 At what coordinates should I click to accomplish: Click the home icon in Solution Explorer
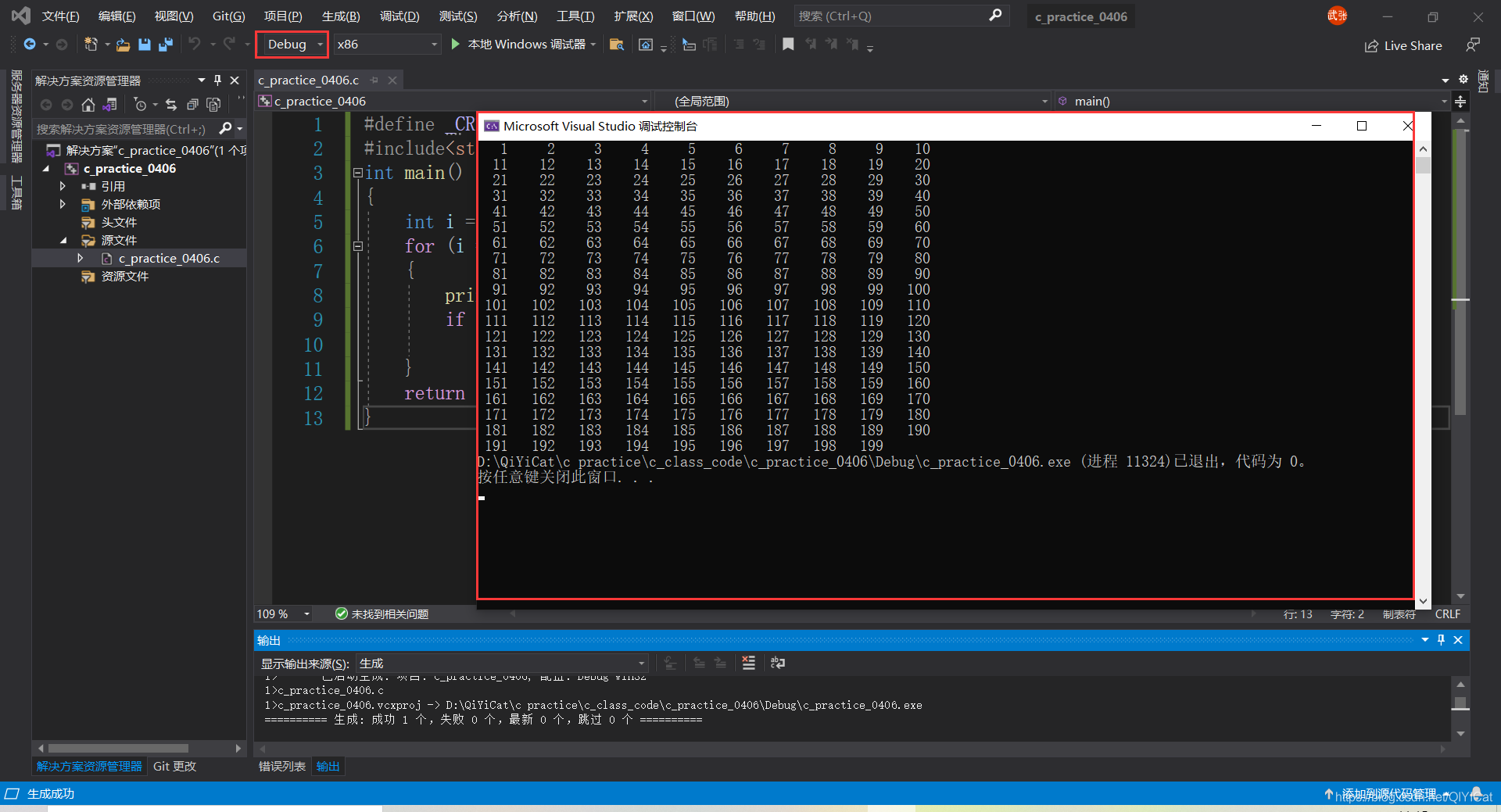[88, 105]
